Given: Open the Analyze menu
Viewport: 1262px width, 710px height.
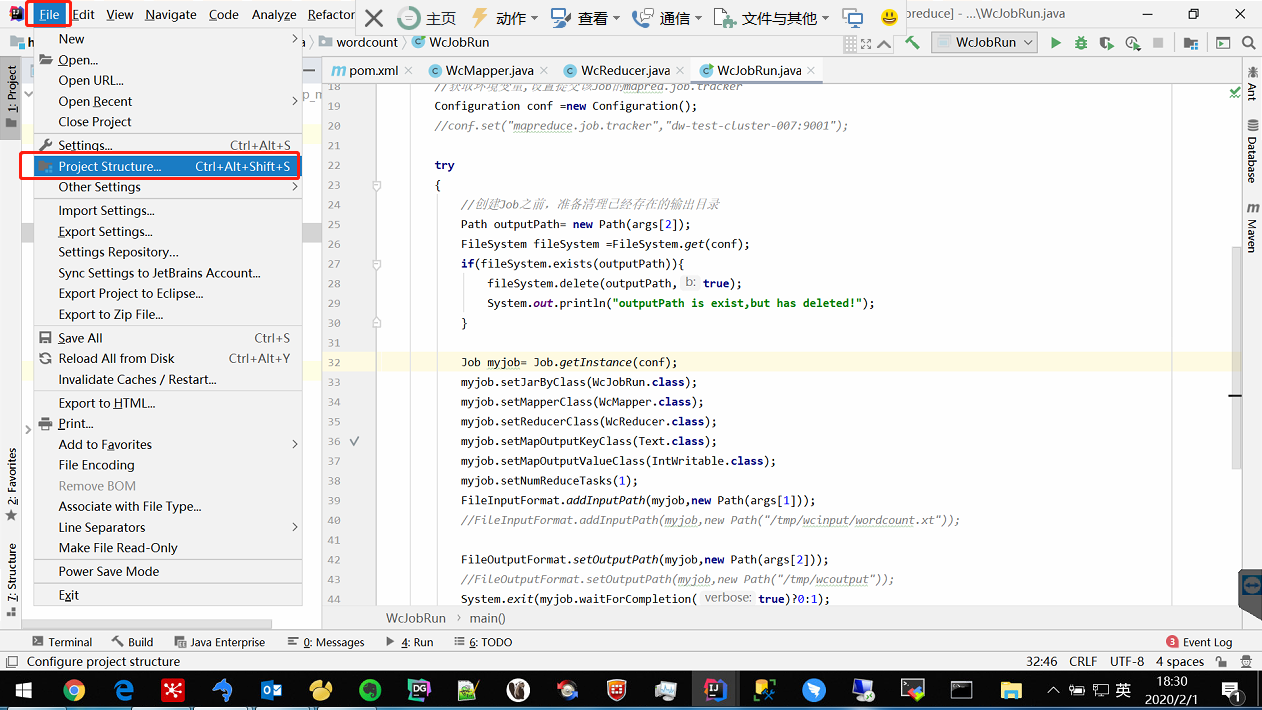Looking at the screenshot, I should coord(274,14).
